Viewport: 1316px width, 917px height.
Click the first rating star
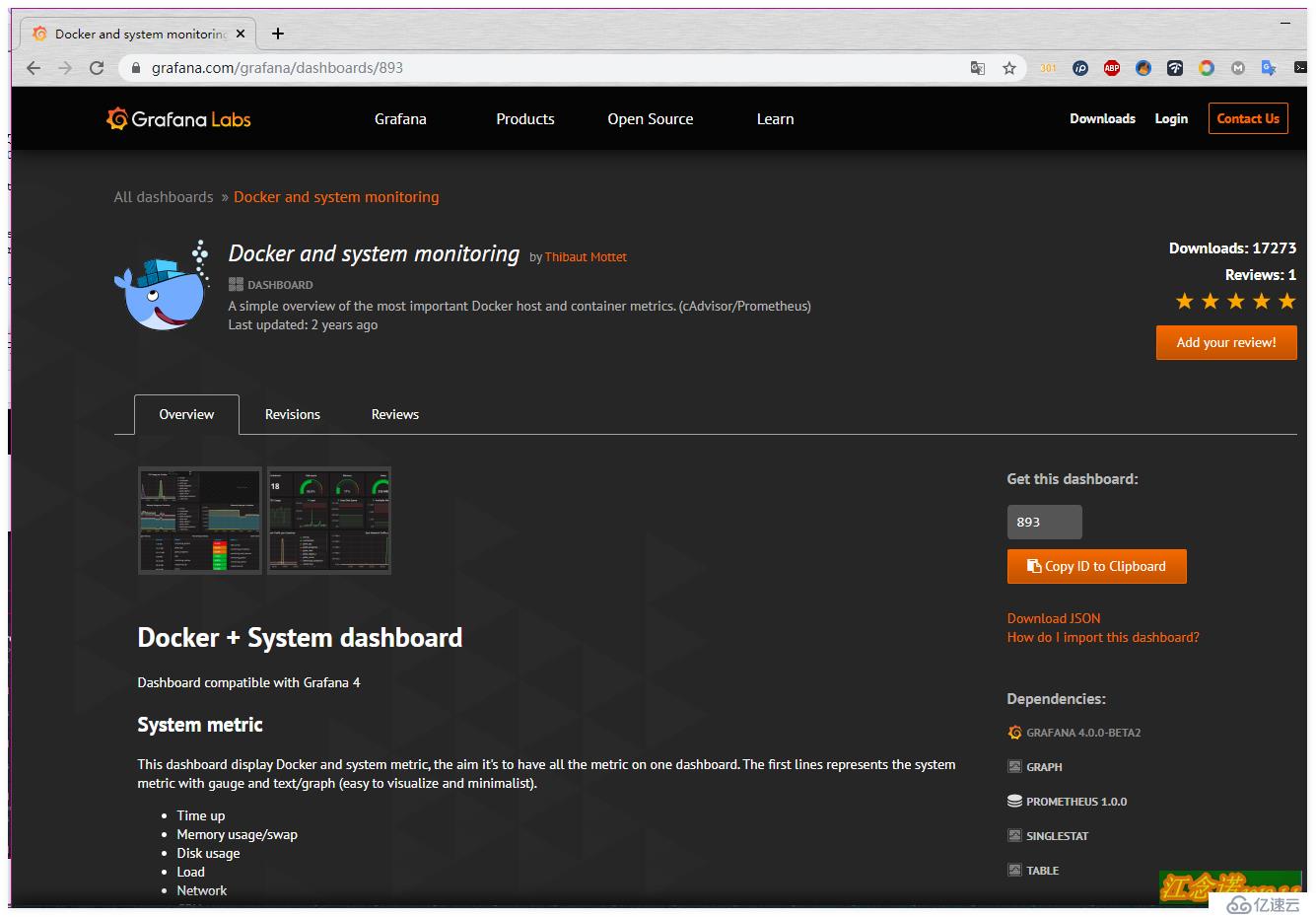coord(1185,302)
